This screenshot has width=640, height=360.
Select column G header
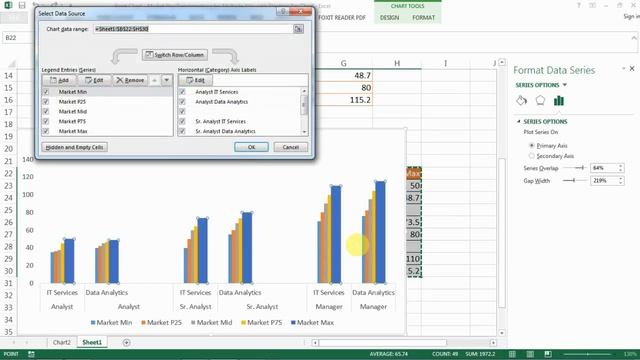[x=344, y=63]
